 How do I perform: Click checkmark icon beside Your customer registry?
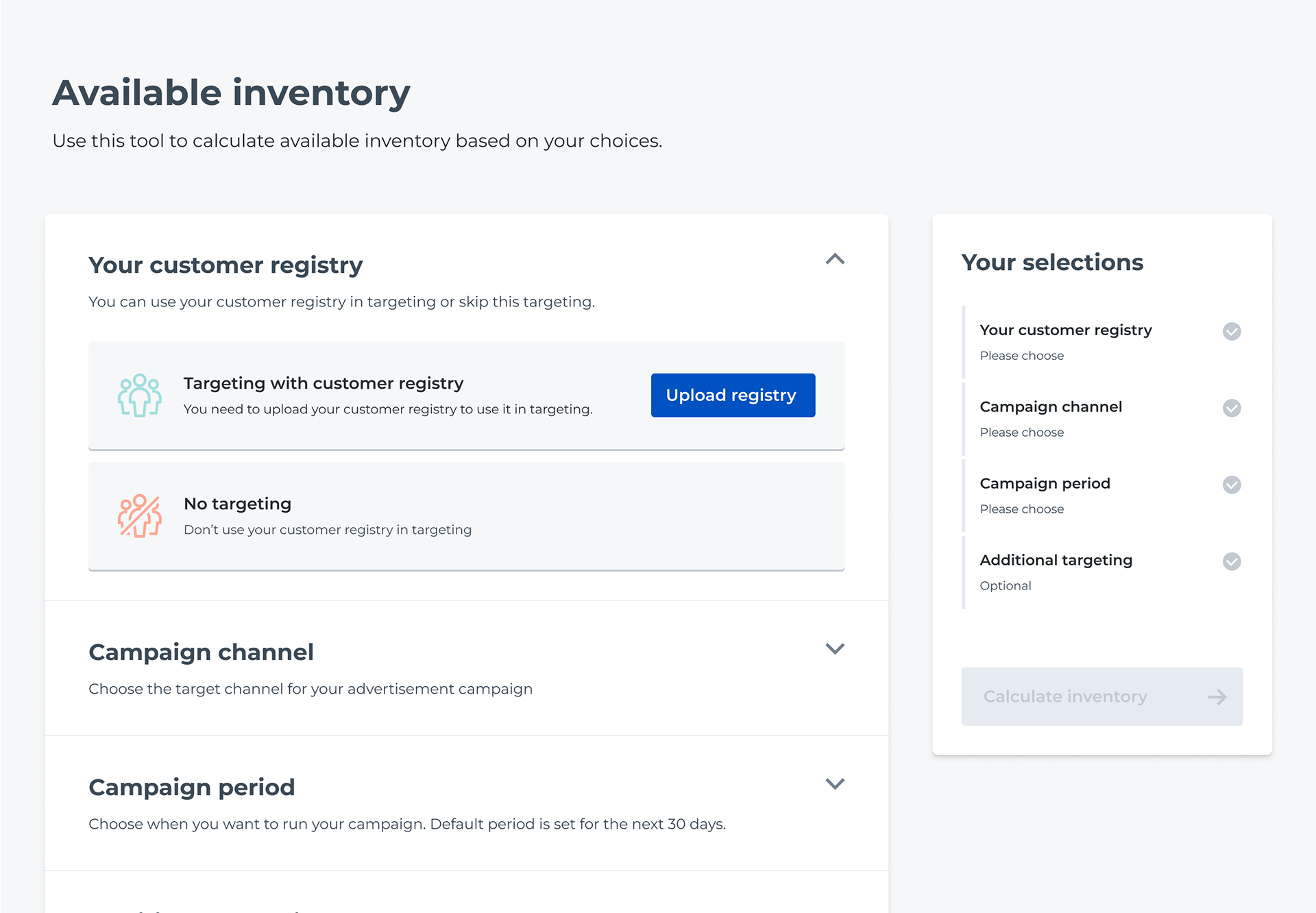pyautogui.click(x=1232, y=331)
